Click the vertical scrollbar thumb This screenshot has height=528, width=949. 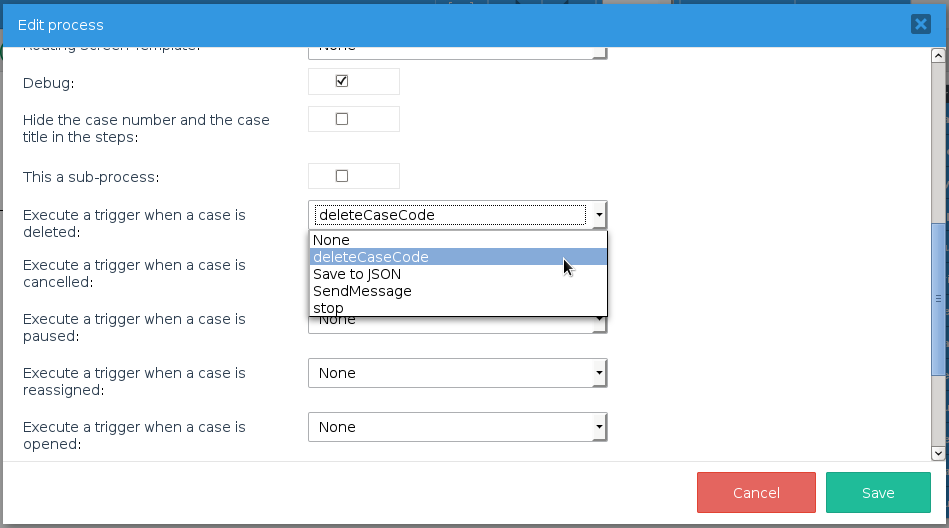coord(938,298)
